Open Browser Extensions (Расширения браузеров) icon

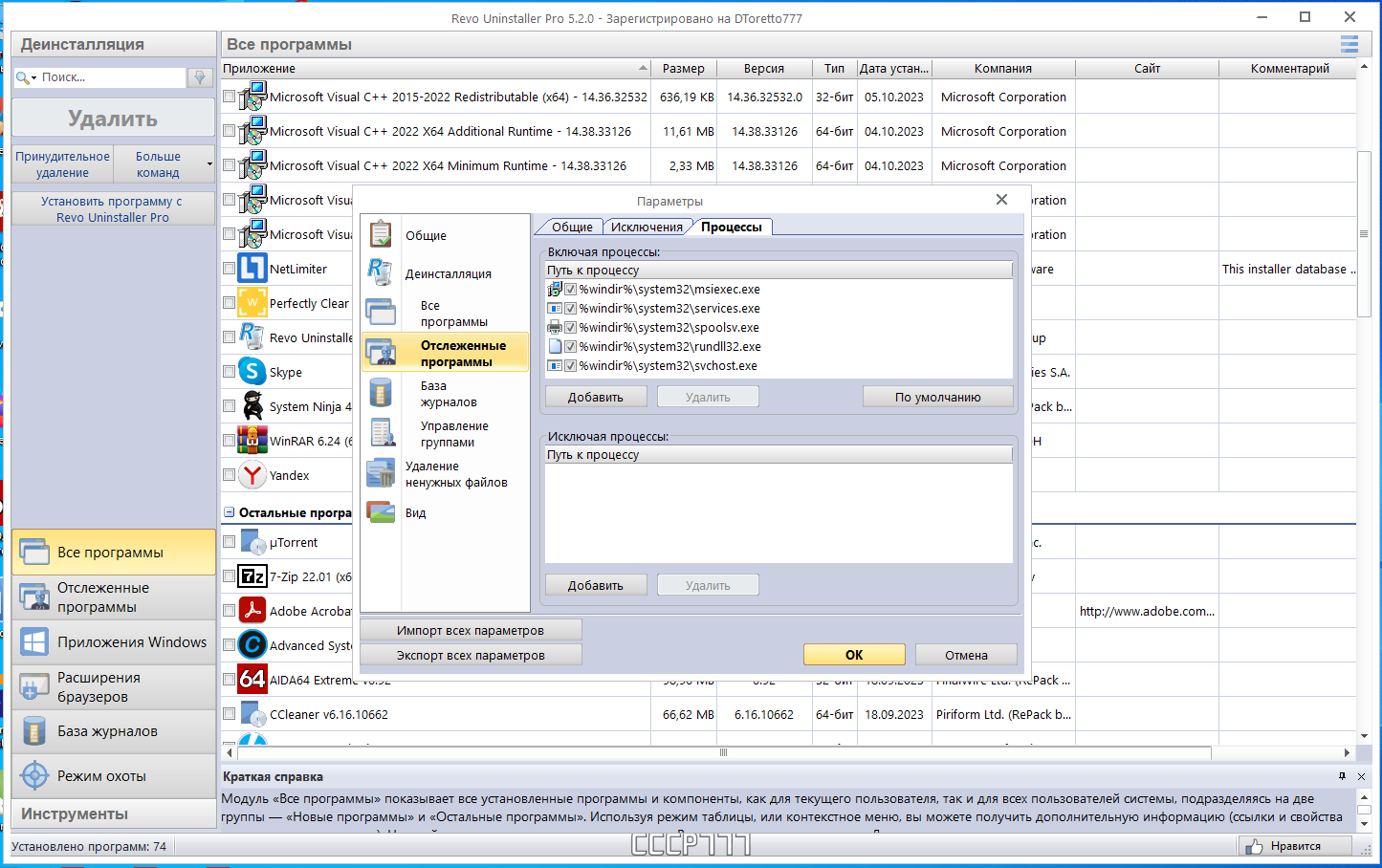pyautogui.click(x=34, y=686)
